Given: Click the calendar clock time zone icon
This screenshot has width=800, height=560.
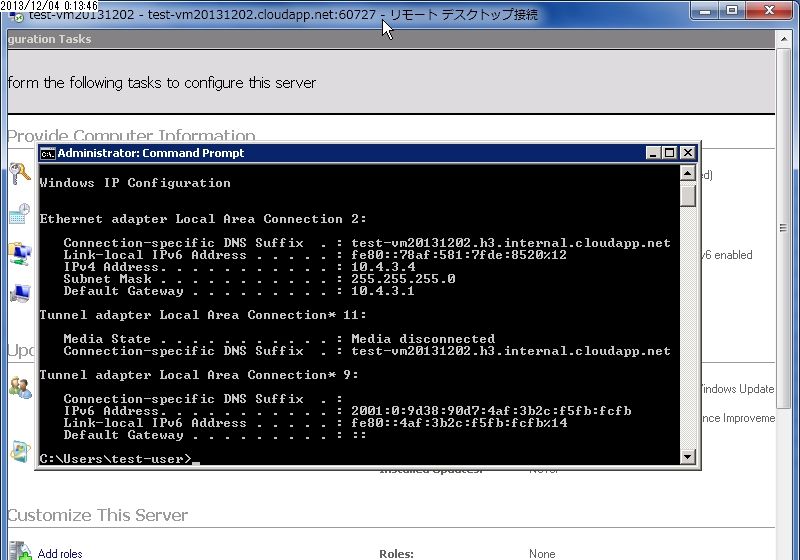Looking at the screenshot, I should (20, 213).
